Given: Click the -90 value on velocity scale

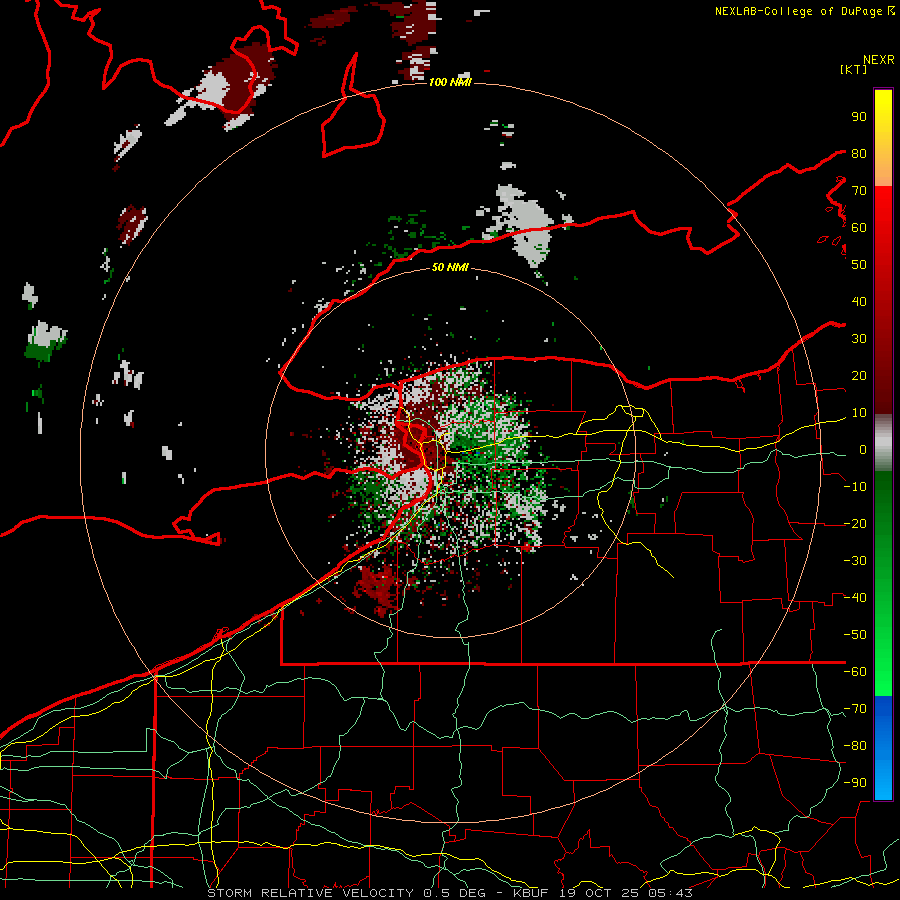Looking at the screenshot, I should click(855, 783).
